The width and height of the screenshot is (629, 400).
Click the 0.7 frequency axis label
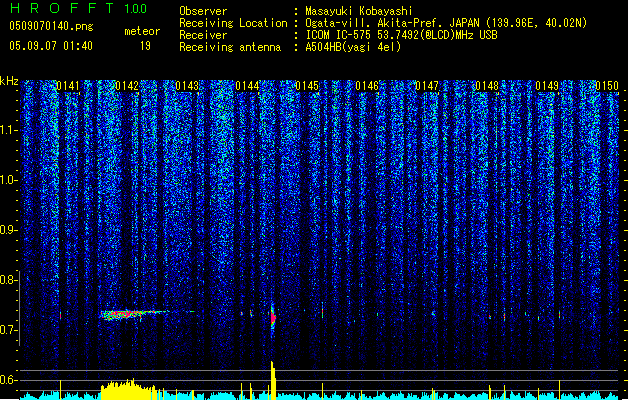(x=8, y=330)
